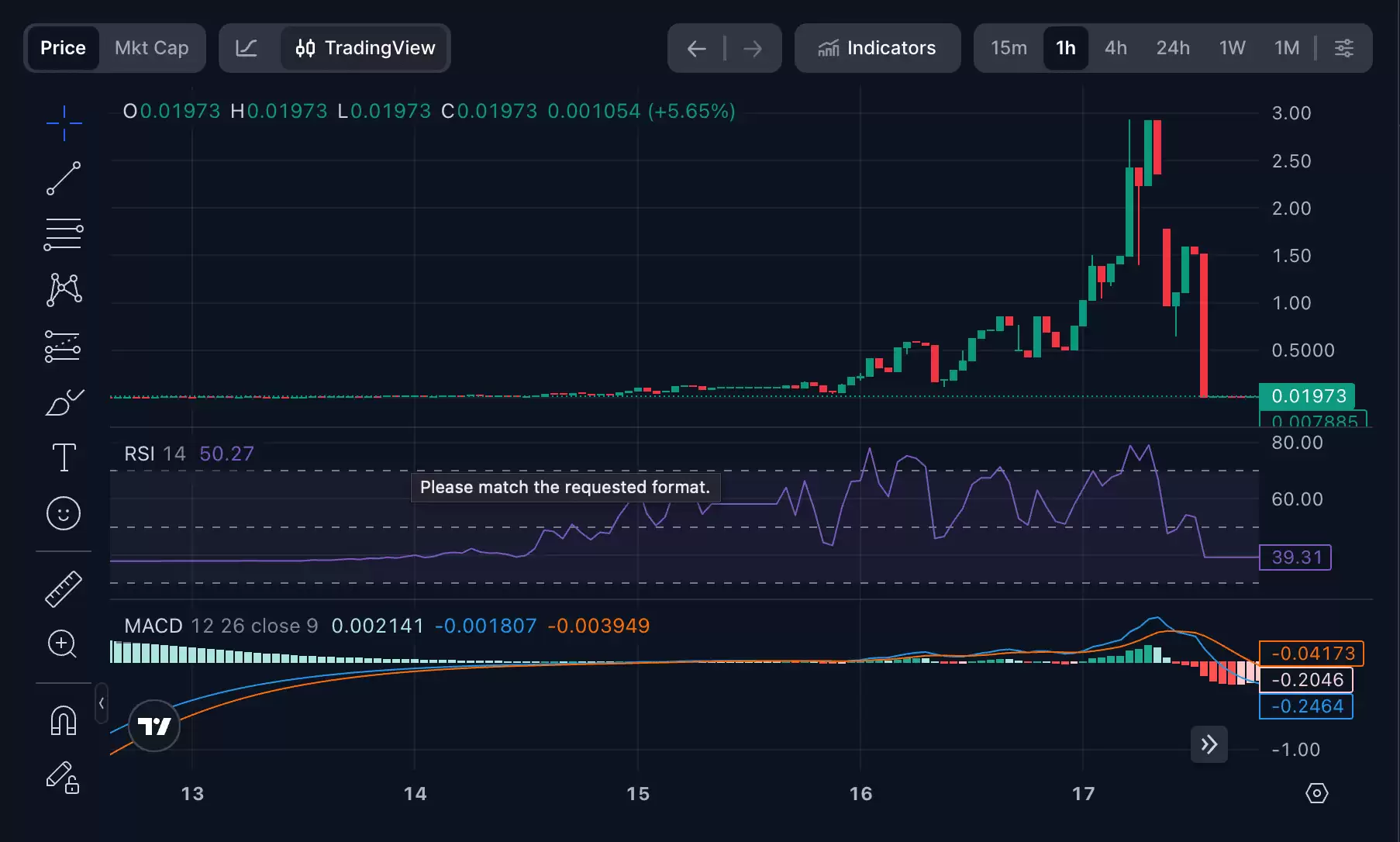Open the Fibonacci retracement tool
1400x842 pixels.
click(64, 234)
